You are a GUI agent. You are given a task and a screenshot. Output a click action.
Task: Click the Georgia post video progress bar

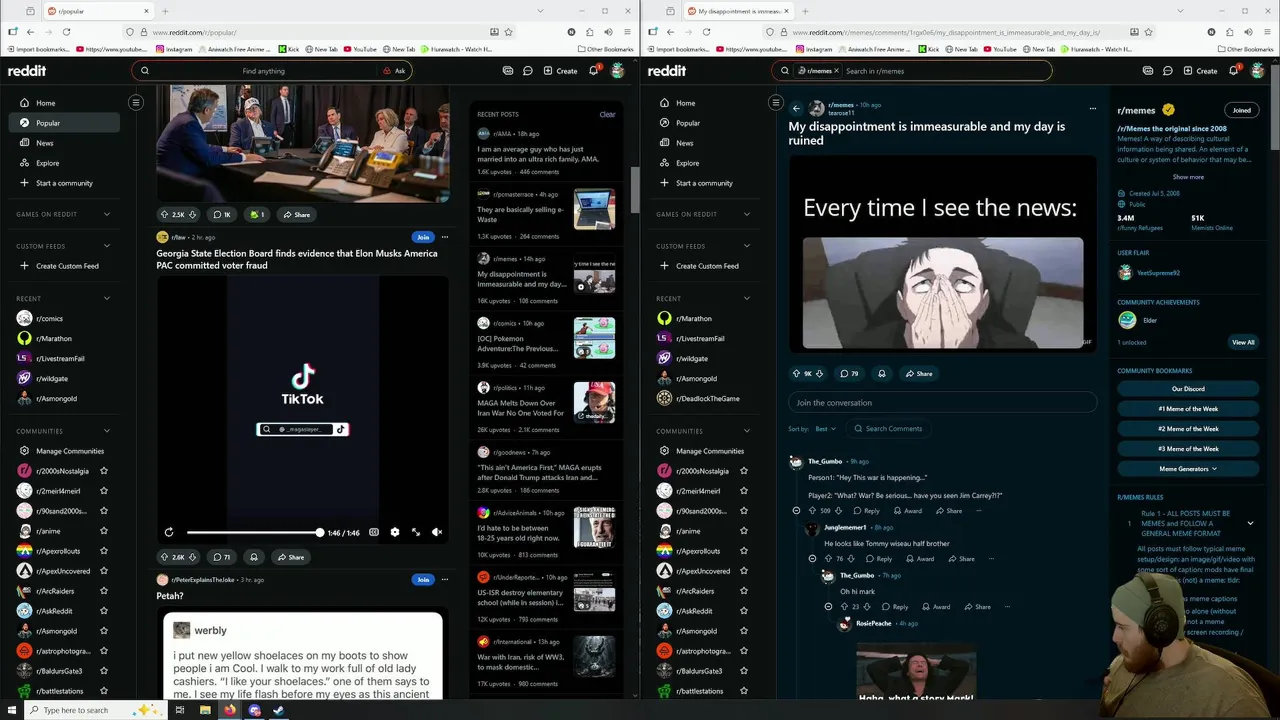click(253, 532)
